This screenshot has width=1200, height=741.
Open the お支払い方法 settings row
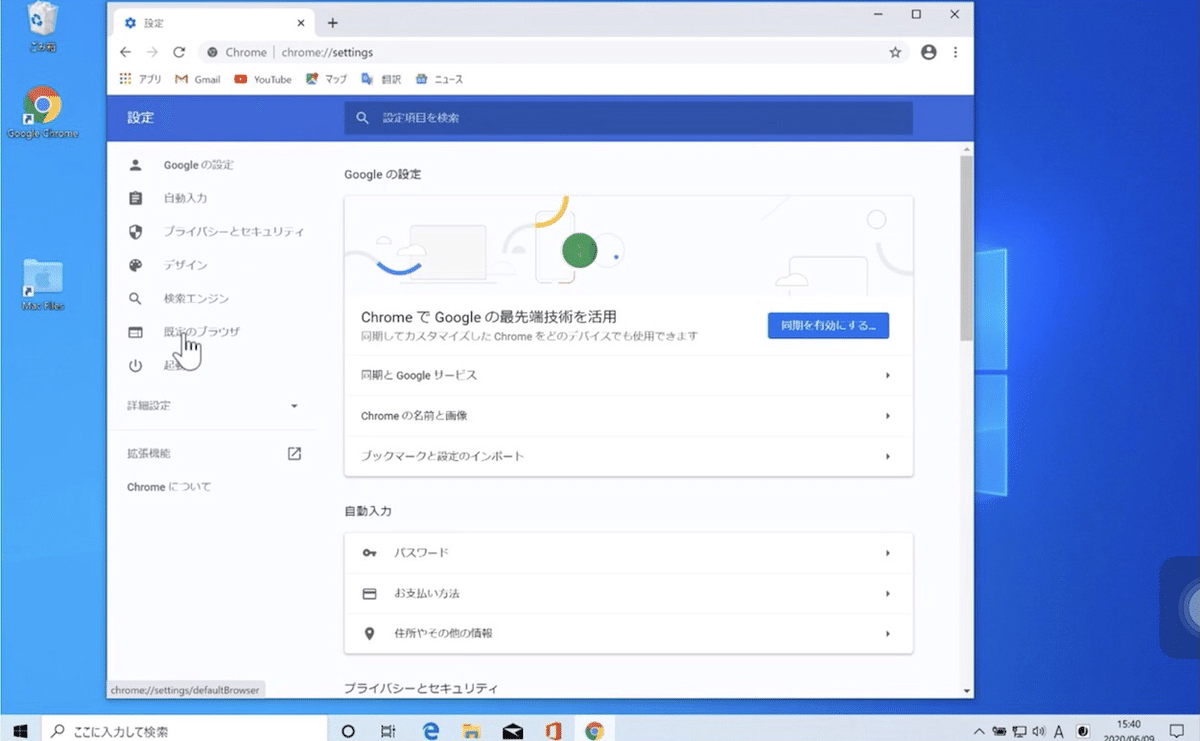pyautogui.click(x=628, y=593)
